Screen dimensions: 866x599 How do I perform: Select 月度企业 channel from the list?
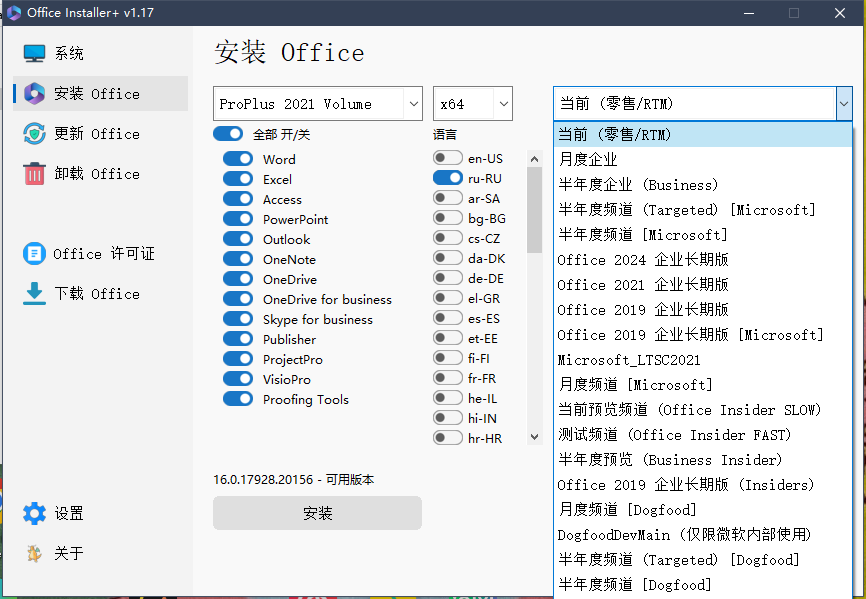coord(588,160)
